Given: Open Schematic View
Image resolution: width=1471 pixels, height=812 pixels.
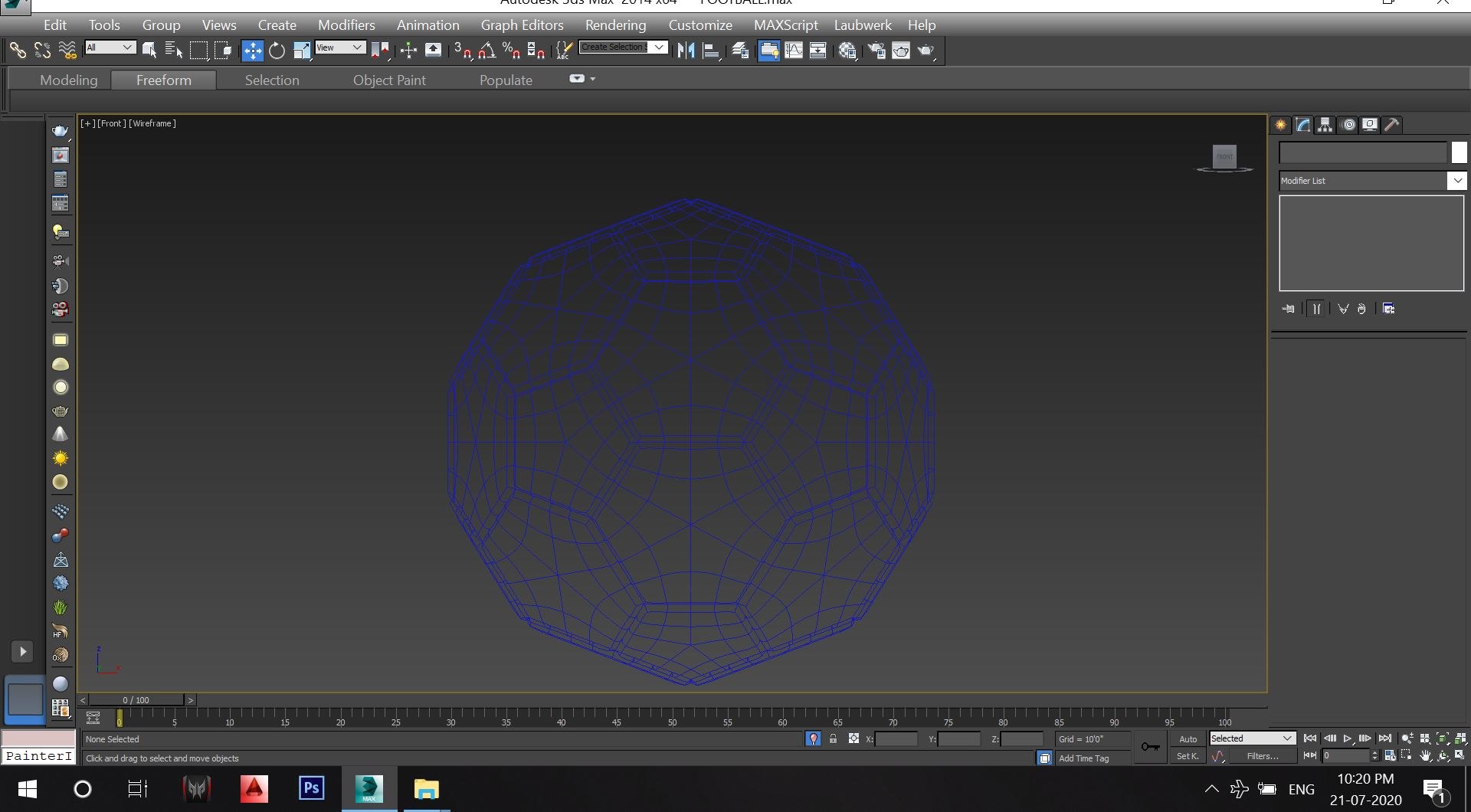Looking at the screenshot, I should 818,51.
